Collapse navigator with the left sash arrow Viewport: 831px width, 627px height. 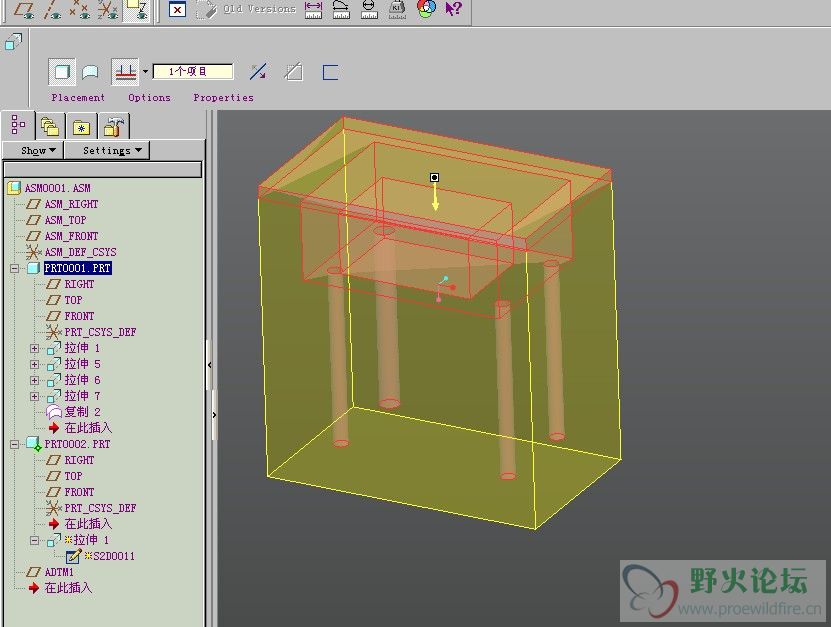210,365
